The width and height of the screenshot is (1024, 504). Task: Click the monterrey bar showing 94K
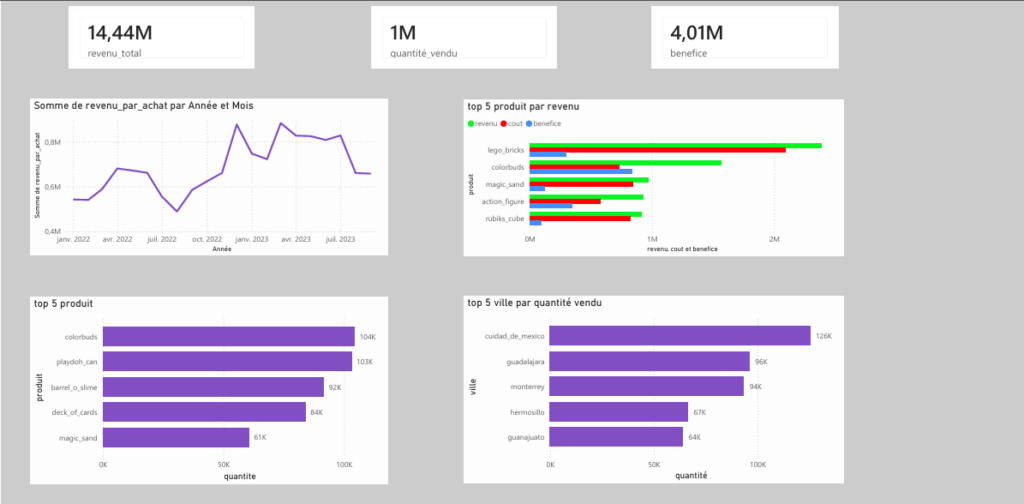(x=647, y=386)
